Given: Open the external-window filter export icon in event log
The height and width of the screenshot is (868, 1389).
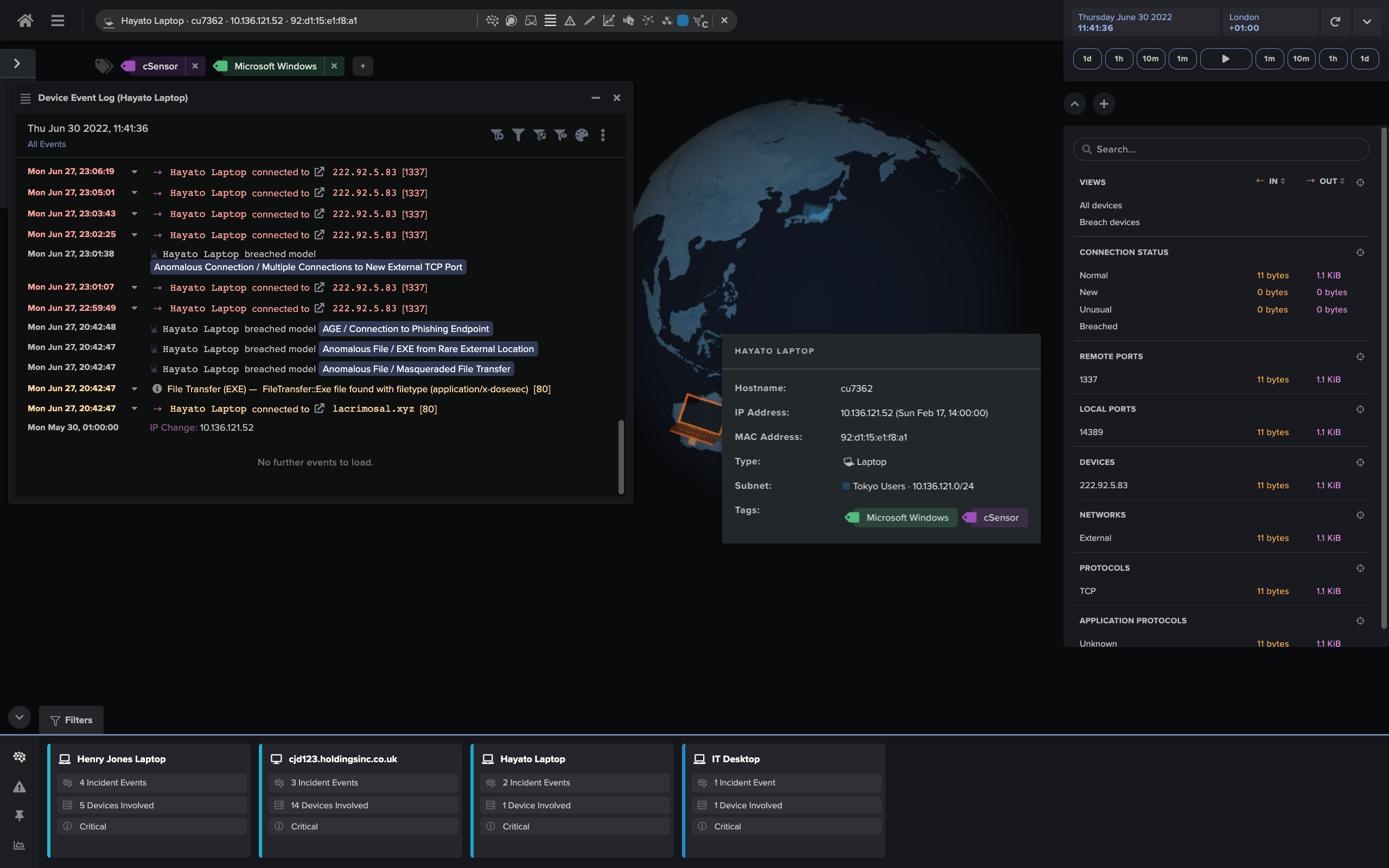Looking at the screenshot, I should [x=539, y=136].
